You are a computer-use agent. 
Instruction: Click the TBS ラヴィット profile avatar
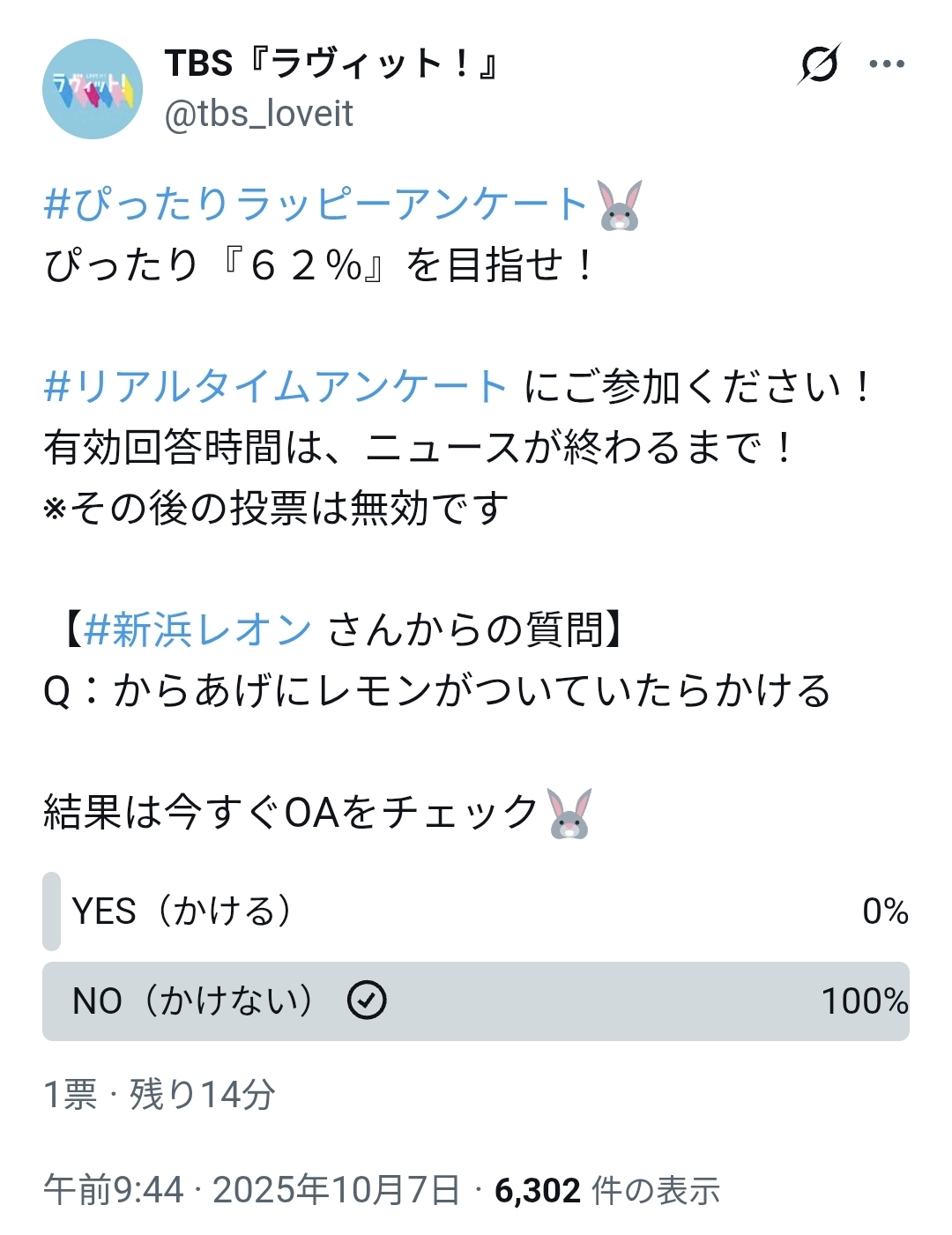click(x=93, y=89)
